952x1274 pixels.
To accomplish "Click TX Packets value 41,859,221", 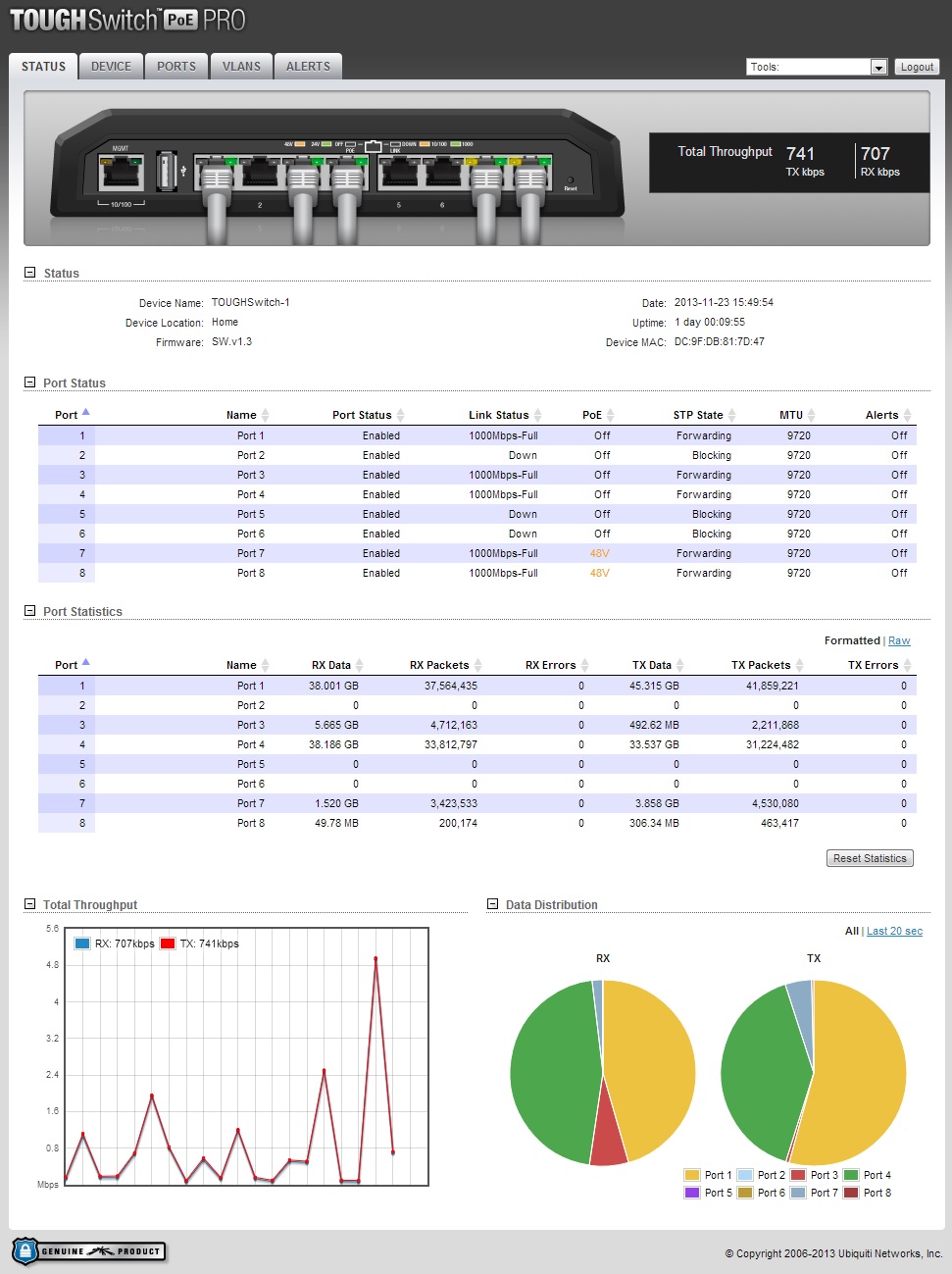I will click(773, 686).
